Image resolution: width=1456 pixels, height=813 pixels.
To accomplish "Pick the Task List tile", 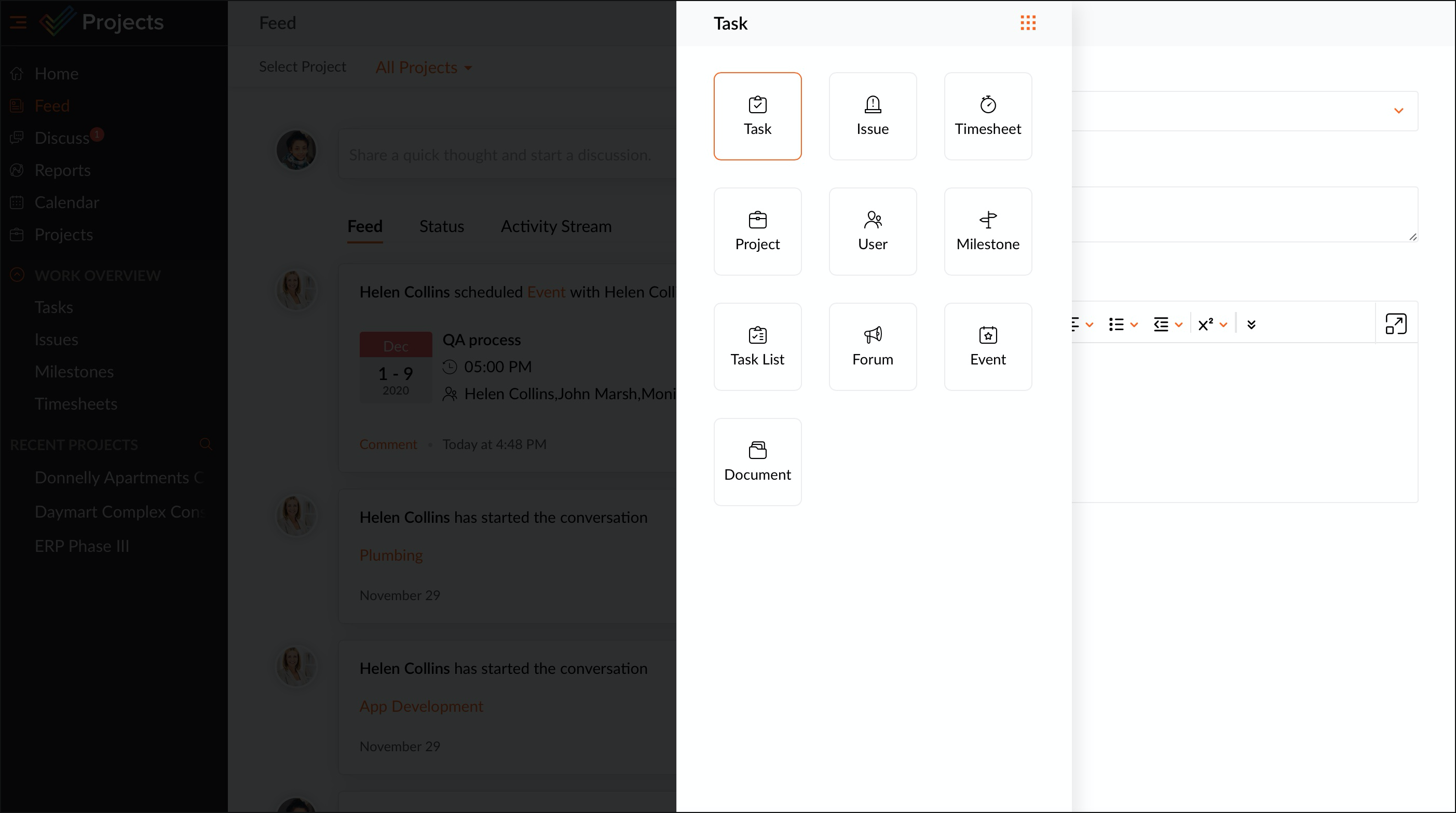I will [757, 347].
